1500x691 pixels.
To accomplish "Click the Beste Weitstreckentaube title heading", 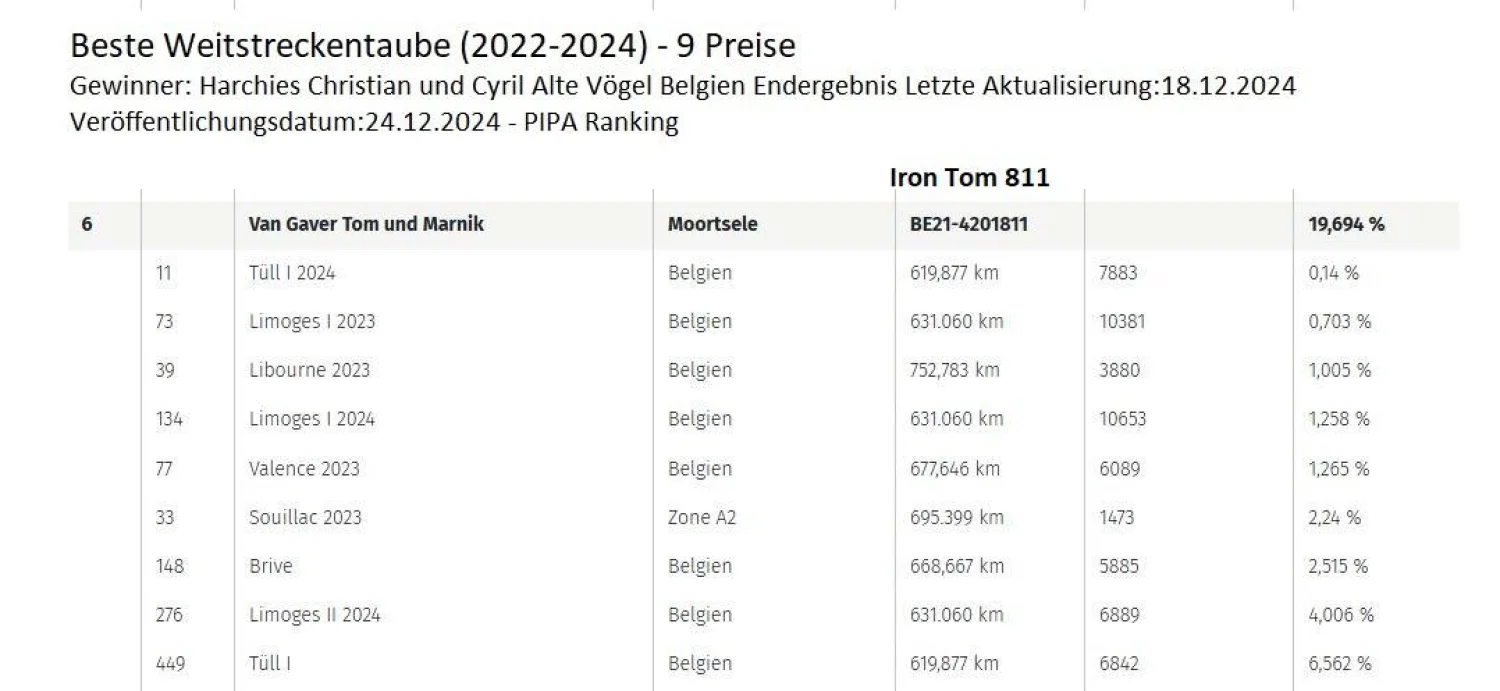I will pos(432,46).
